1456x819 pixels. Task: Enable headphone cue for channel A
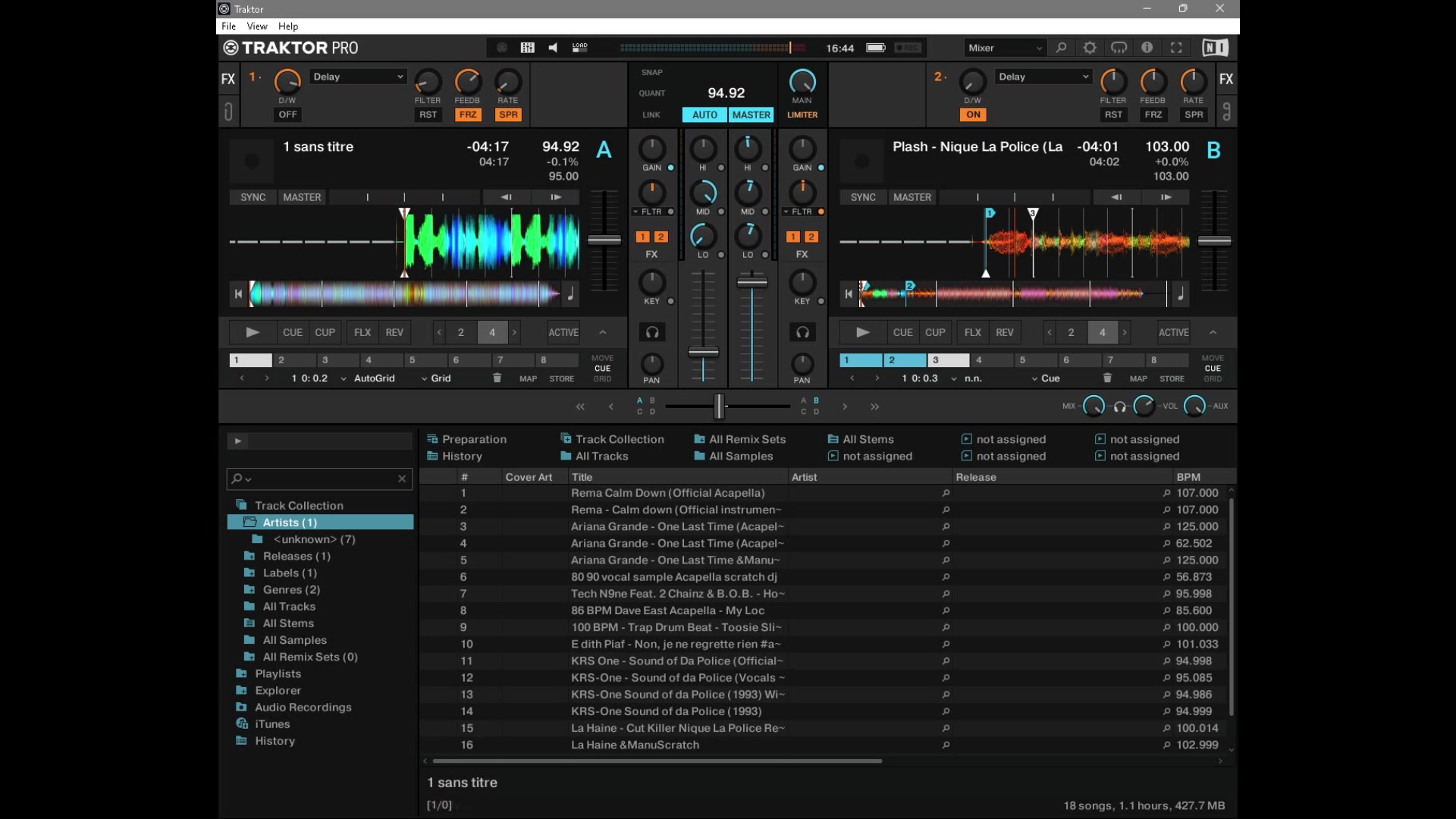(x=652, y=332)
